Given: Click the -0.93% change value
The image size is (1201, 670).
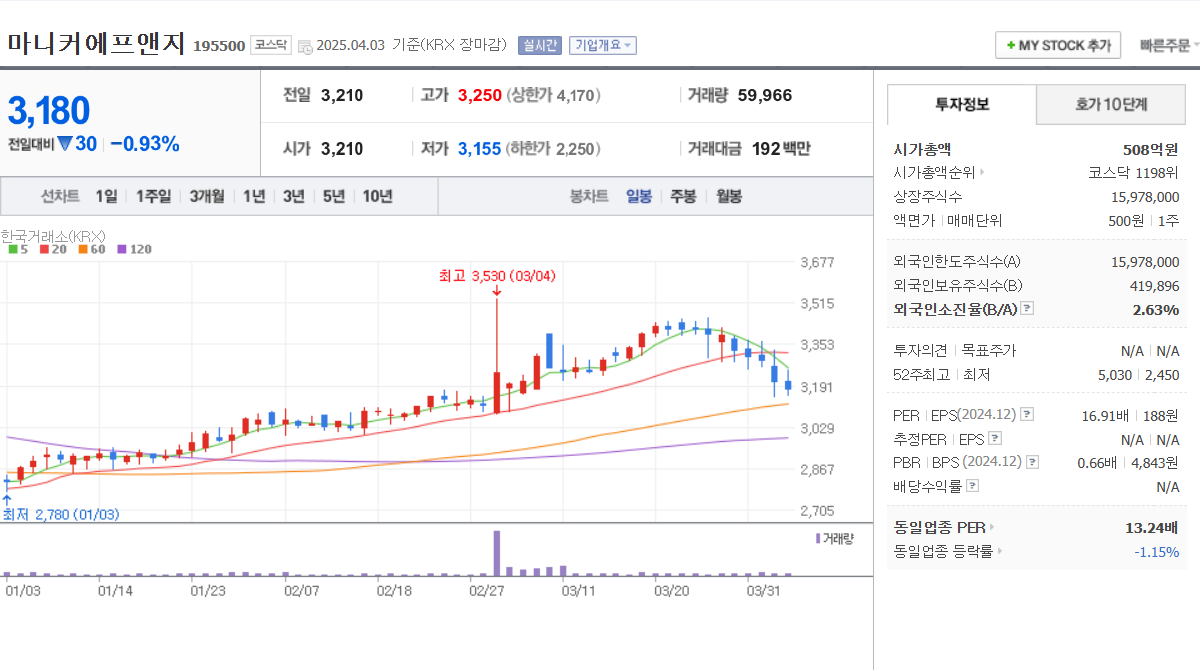Looking at the screenshot, I should tap(145, 144).
